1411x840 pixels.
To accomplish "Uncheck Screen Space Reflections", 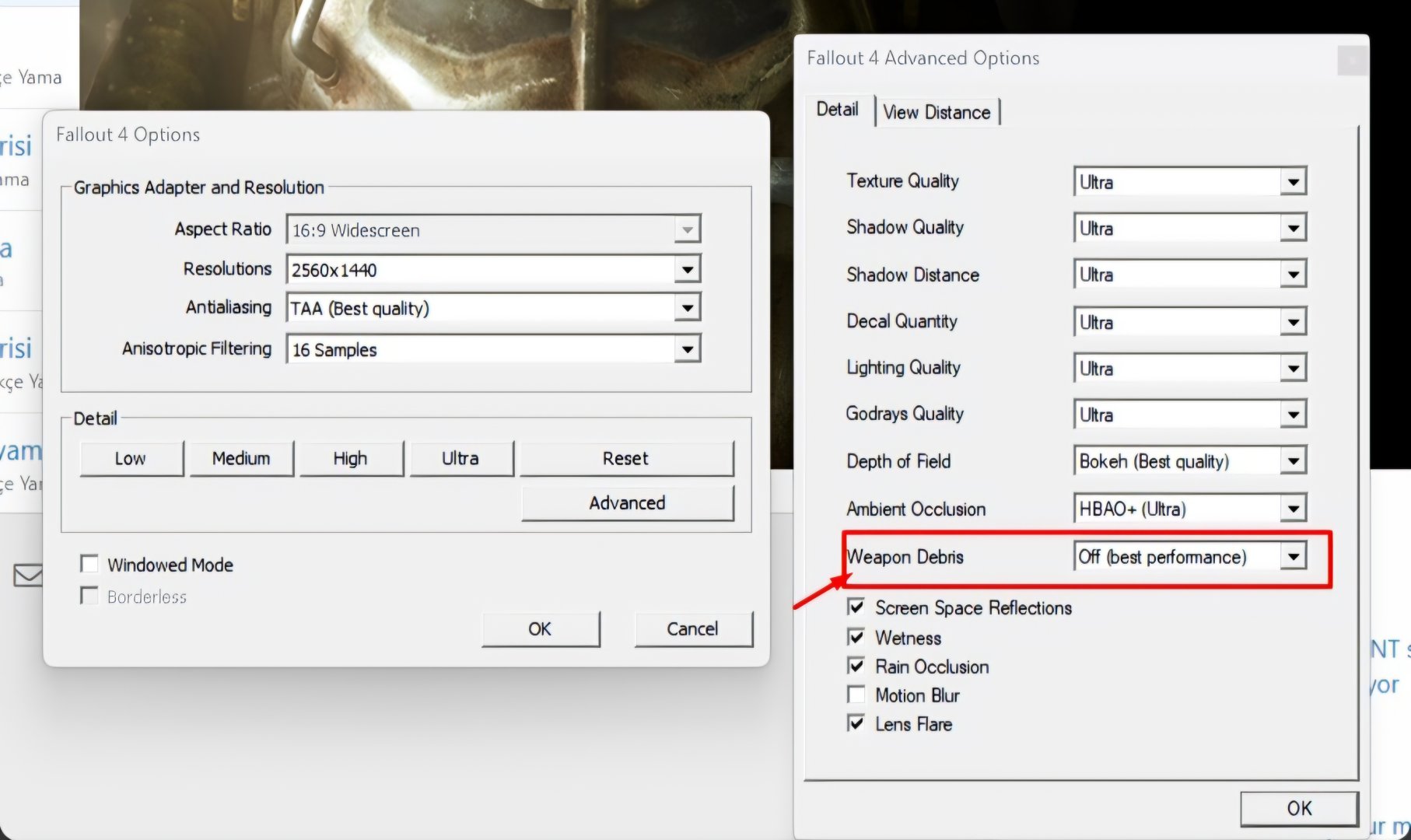I will coord(856,607).
